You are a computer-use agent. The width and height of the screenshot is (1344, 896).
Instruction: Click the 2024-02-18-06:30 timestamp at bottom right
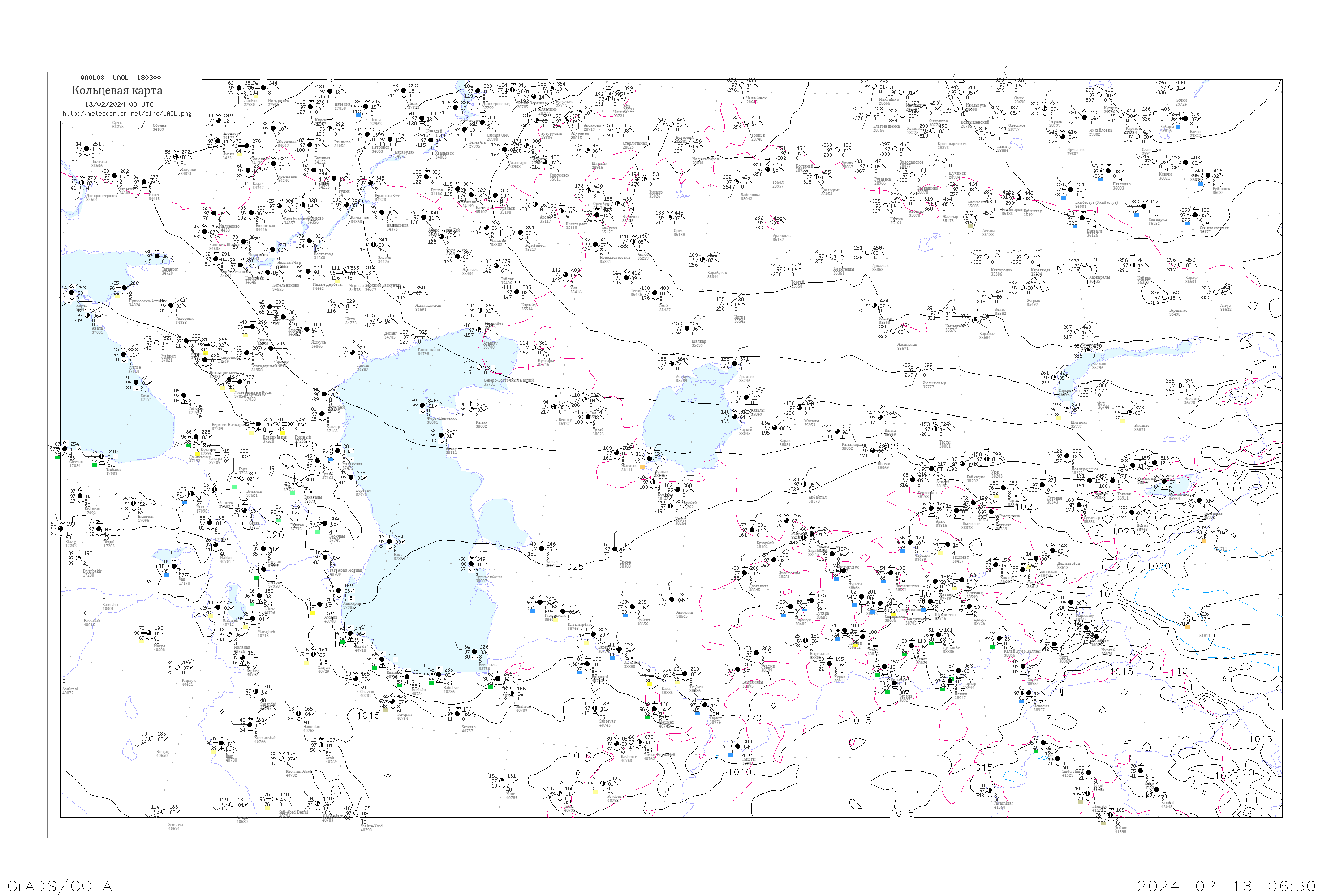pos(1226,885)
